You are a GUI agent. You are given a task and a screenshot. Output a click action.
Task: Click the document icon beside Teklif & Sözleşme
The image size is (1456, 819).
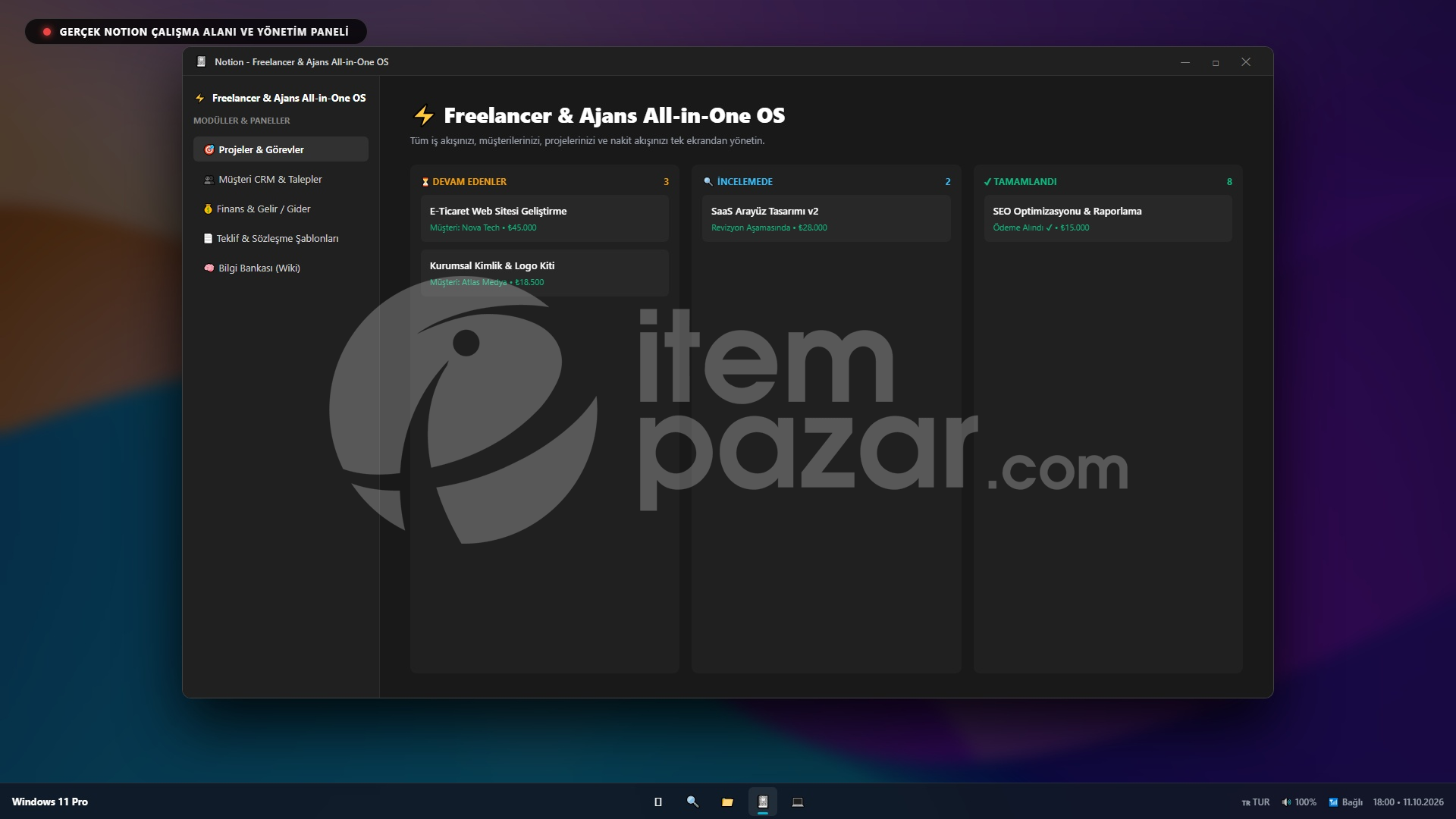point(208,238)
